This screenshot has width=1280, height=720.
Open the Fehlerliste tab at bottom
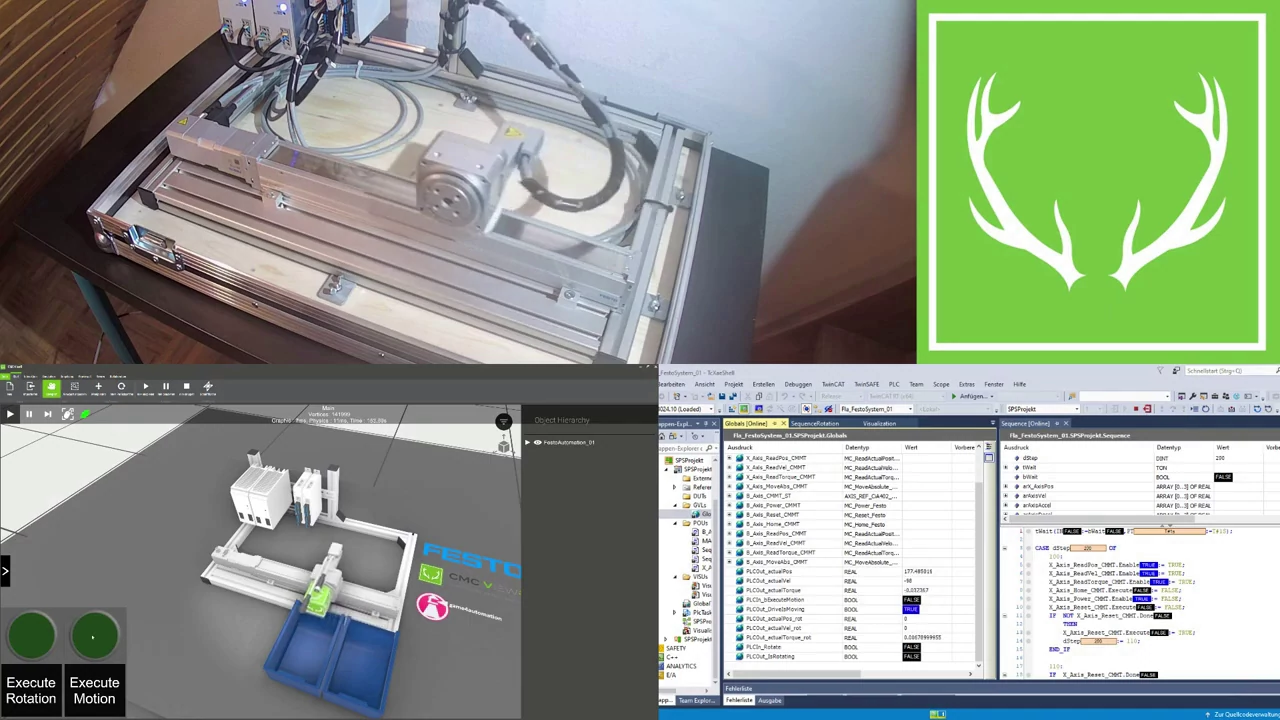[x=738, y=700]
